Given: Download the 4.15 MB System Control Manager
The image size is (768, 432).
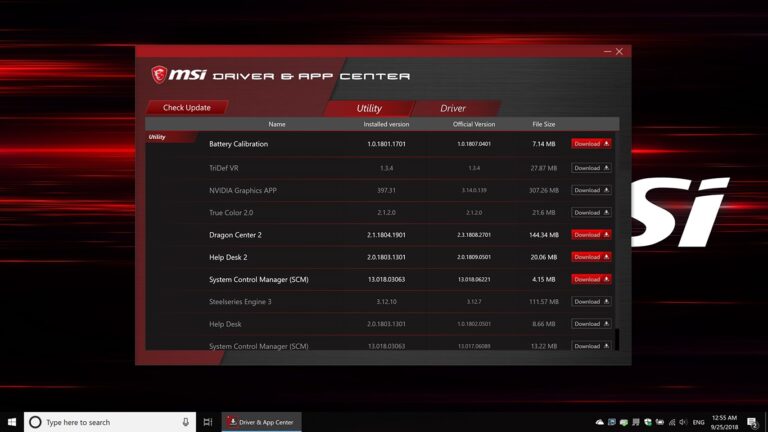Looking at the screenshot, I should point(591,279).
